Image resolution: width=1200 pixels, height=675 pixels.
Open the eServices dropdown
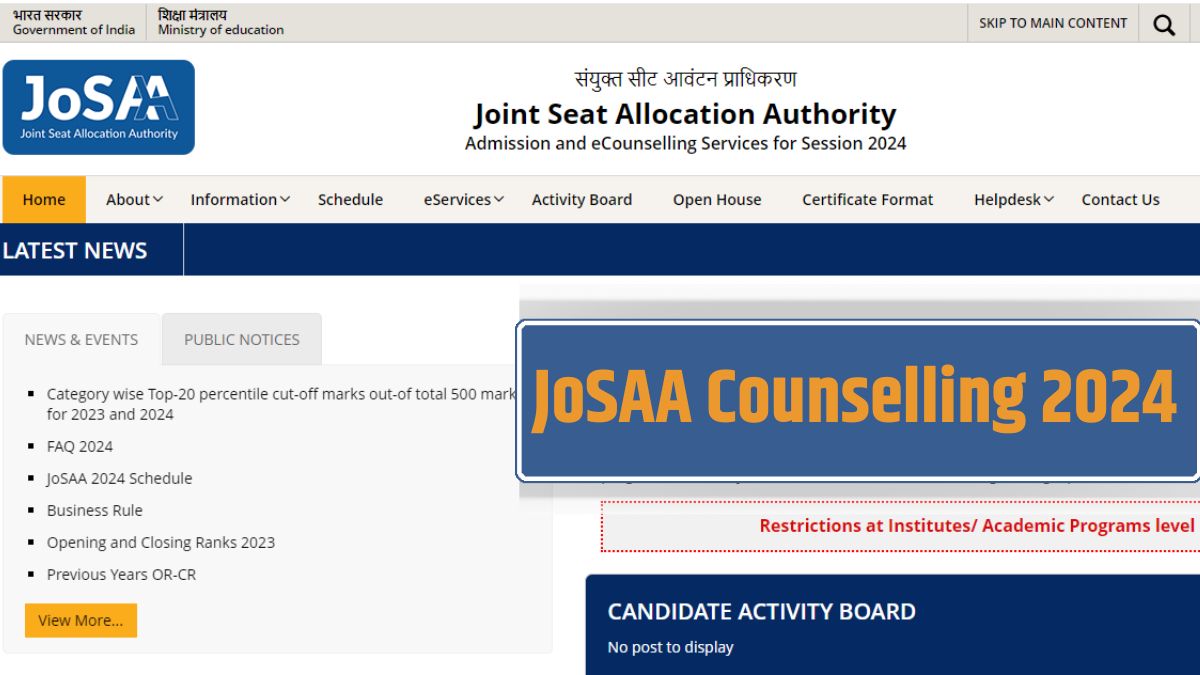coord(461,199)
